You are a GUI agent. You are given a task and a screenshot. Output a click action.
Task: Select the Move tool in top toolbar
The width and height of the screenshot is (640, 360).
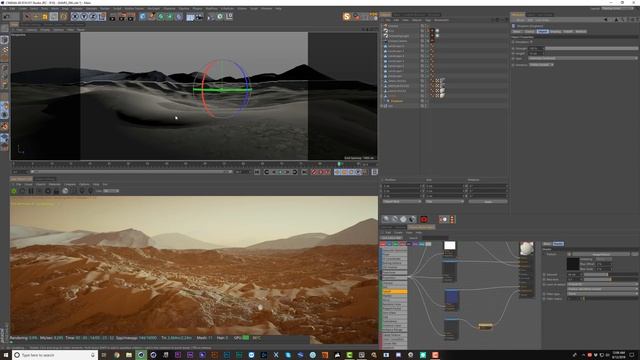(36, 17)
